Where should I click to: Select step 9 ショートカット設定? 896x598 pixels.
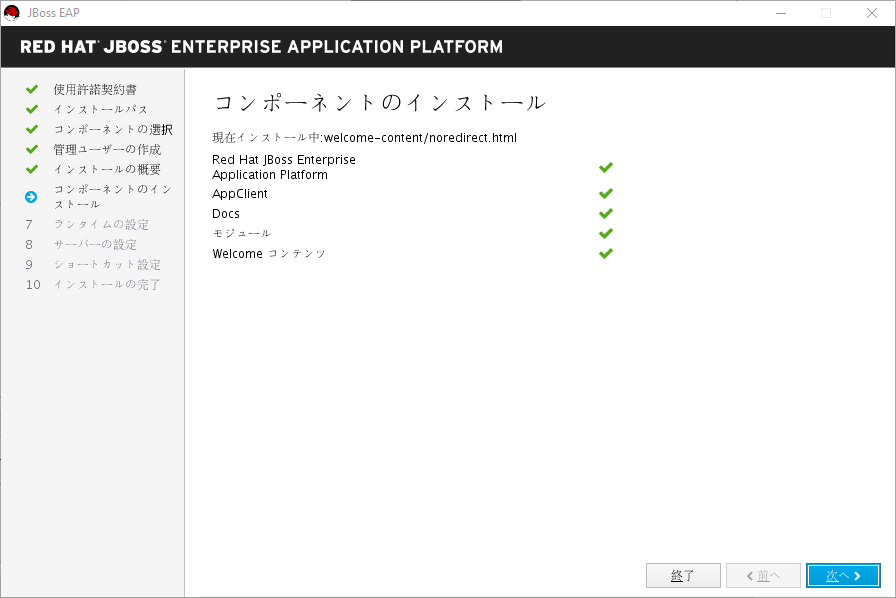(107, 264)
